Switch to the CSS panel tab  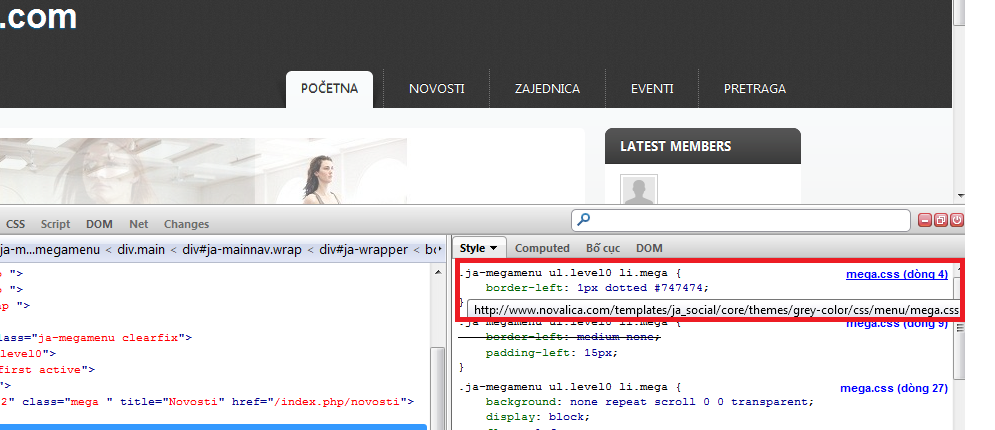click(15, 224)
